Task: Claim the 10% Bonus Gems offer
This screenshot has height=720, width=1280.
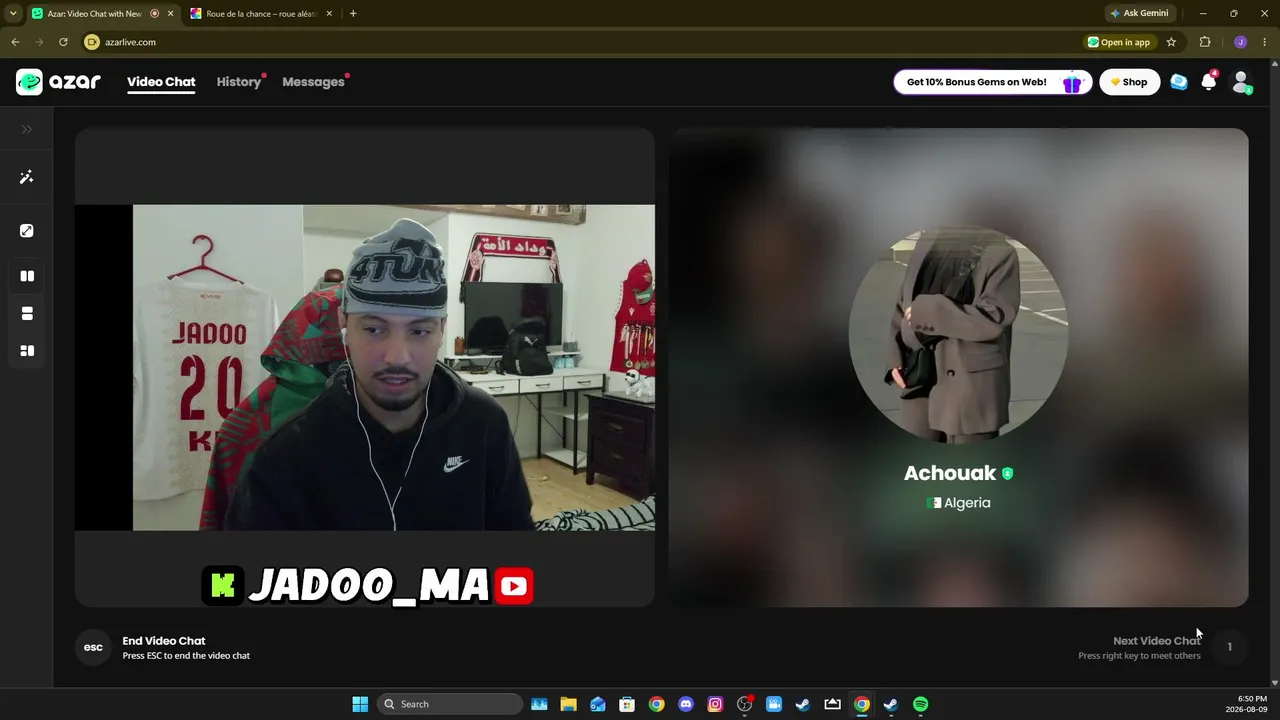Action: coord(992,82)
